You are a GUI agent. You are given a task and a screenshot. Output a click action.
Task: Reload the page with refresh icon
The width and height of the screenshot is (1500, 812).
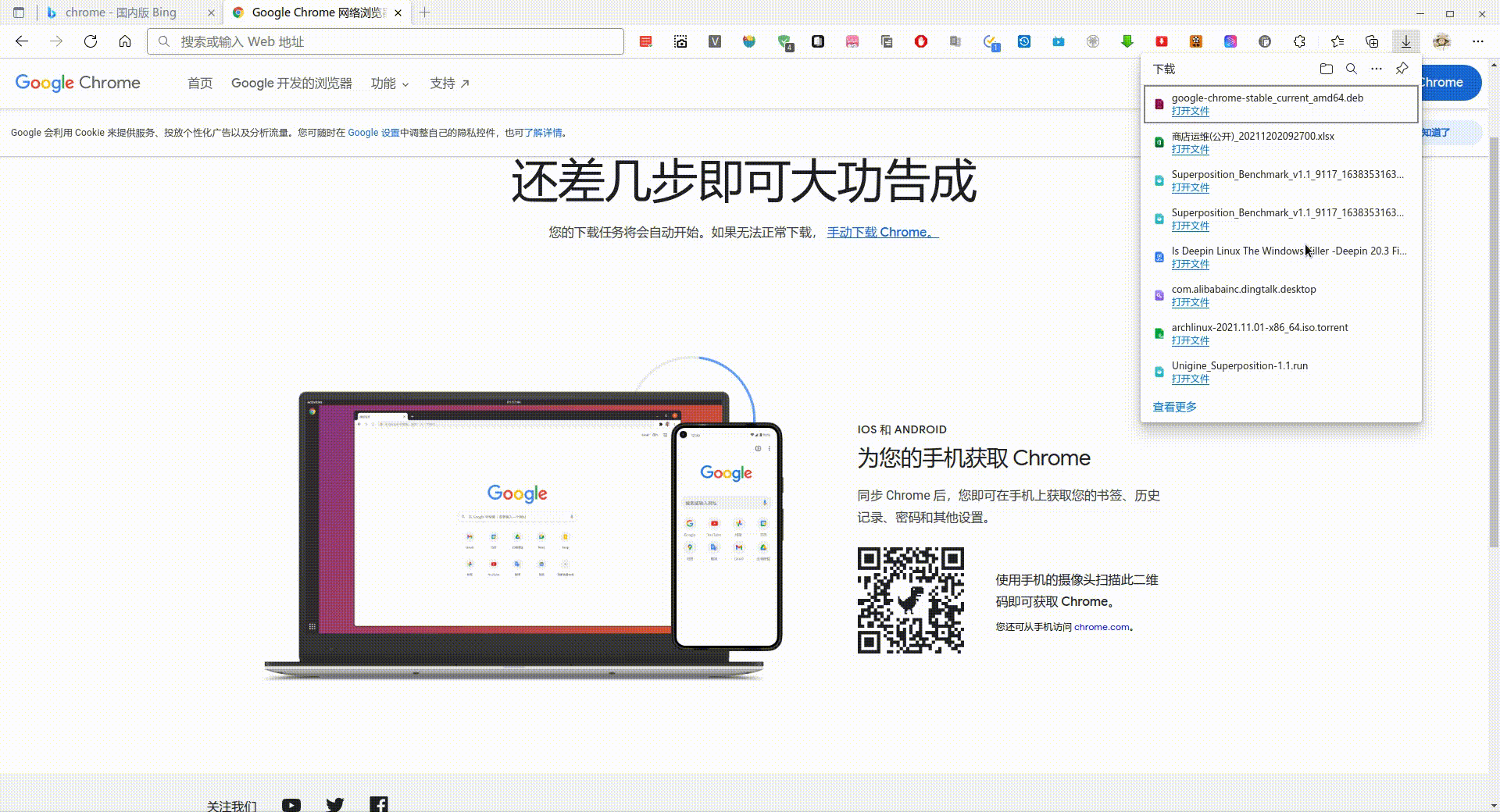91,41
